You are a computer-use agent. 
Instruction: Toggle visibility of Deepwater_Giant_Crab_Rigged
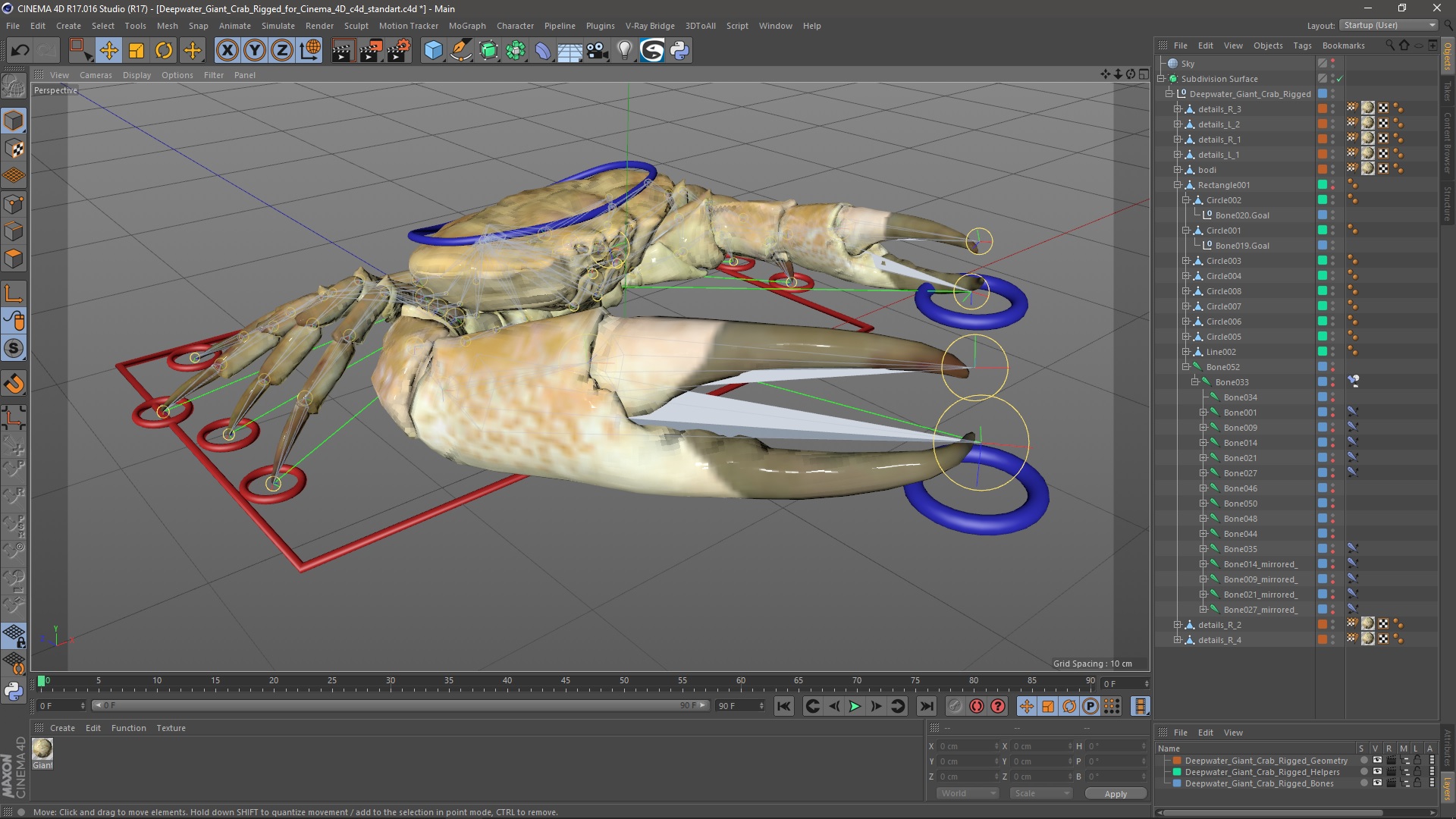[1336, 93]
